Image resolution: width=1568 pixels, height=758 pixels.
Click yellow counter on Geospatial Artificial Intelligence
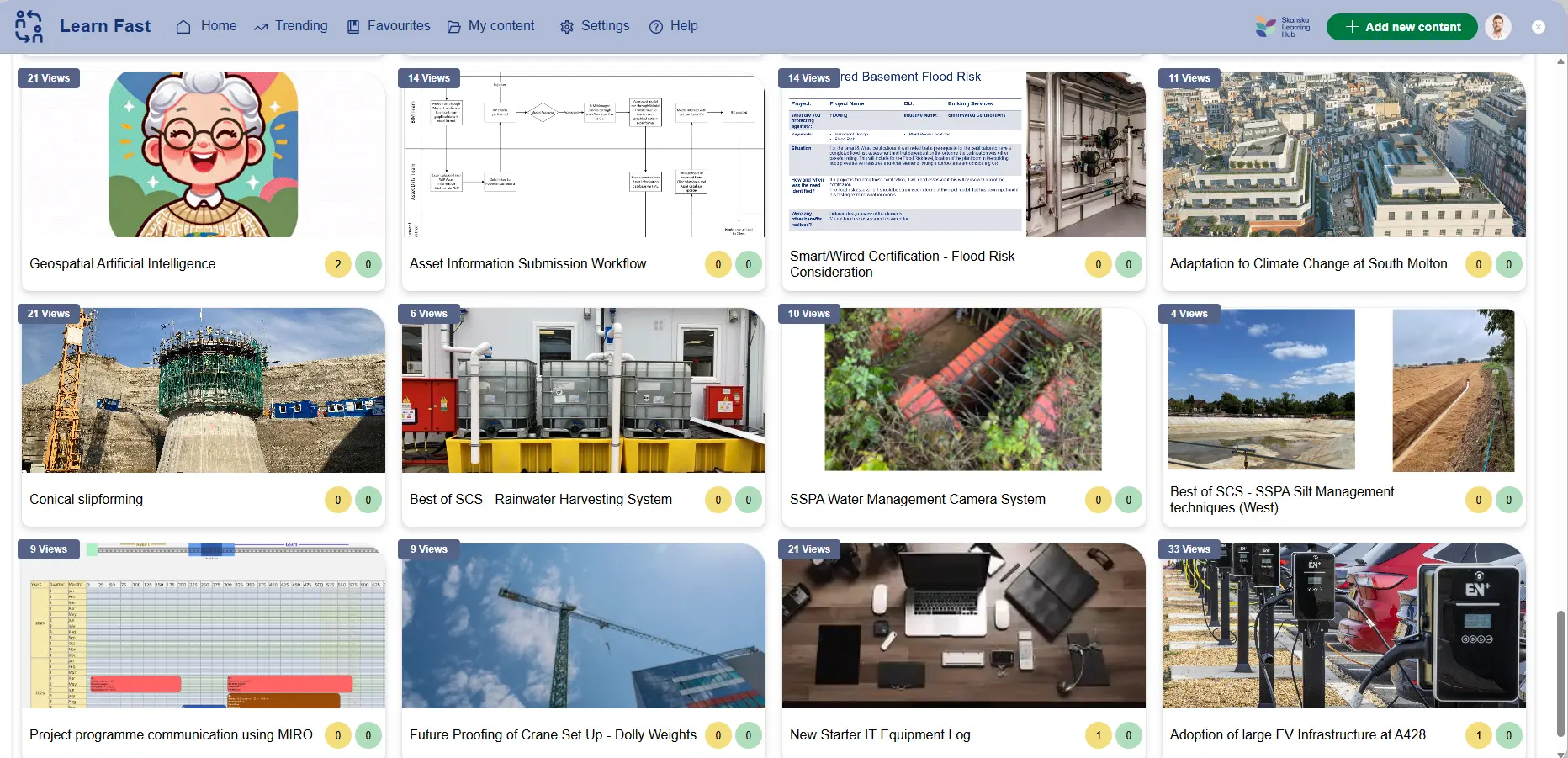pos(338,264)
